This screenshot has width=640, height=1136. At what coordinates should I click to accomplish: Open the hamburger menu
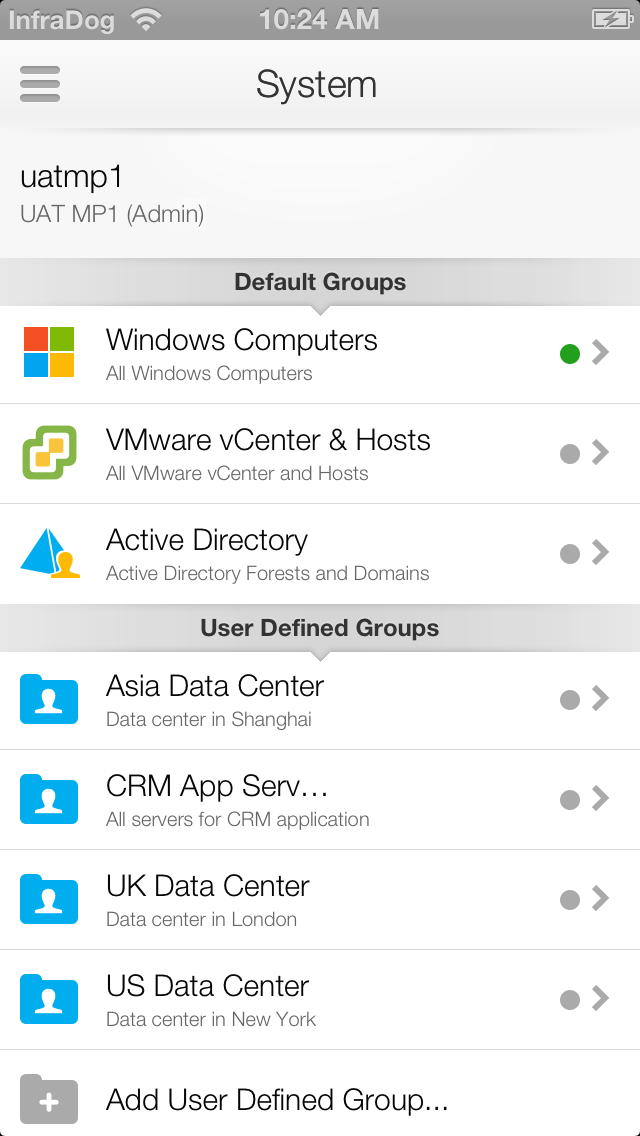[40, 84]
